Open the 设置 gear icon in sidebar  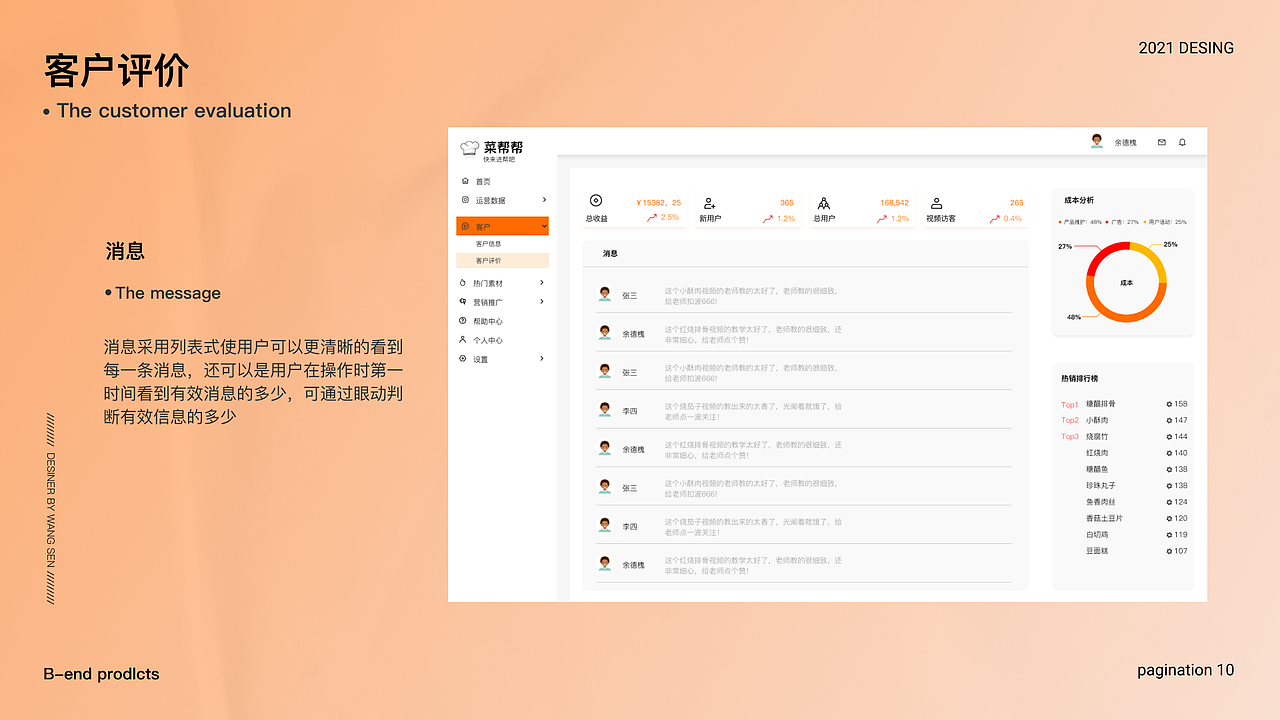coord(463,359)
